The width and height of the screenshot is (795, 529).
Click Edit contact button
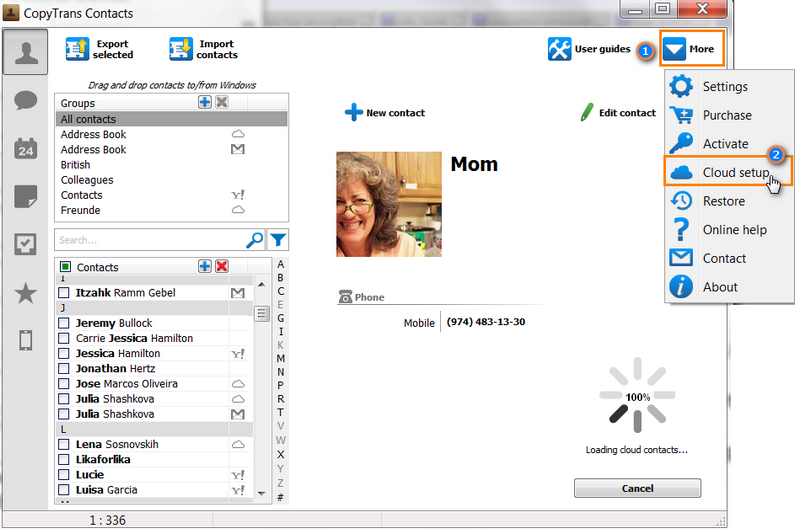(618, 113)
